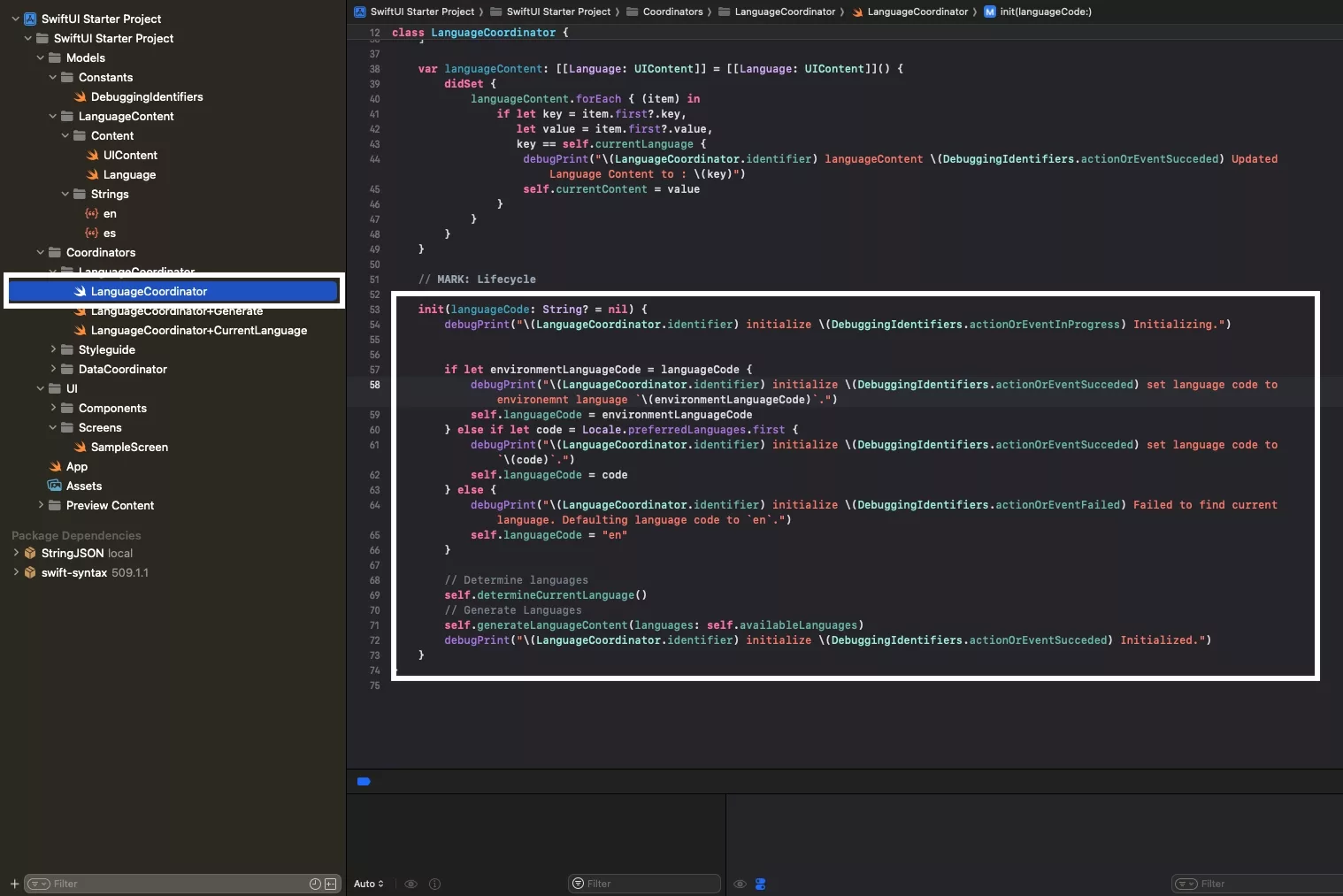This screenshot has width=1343, height=896.
Task: Select the swift-syntax package icon
Action: pos(30,572)
